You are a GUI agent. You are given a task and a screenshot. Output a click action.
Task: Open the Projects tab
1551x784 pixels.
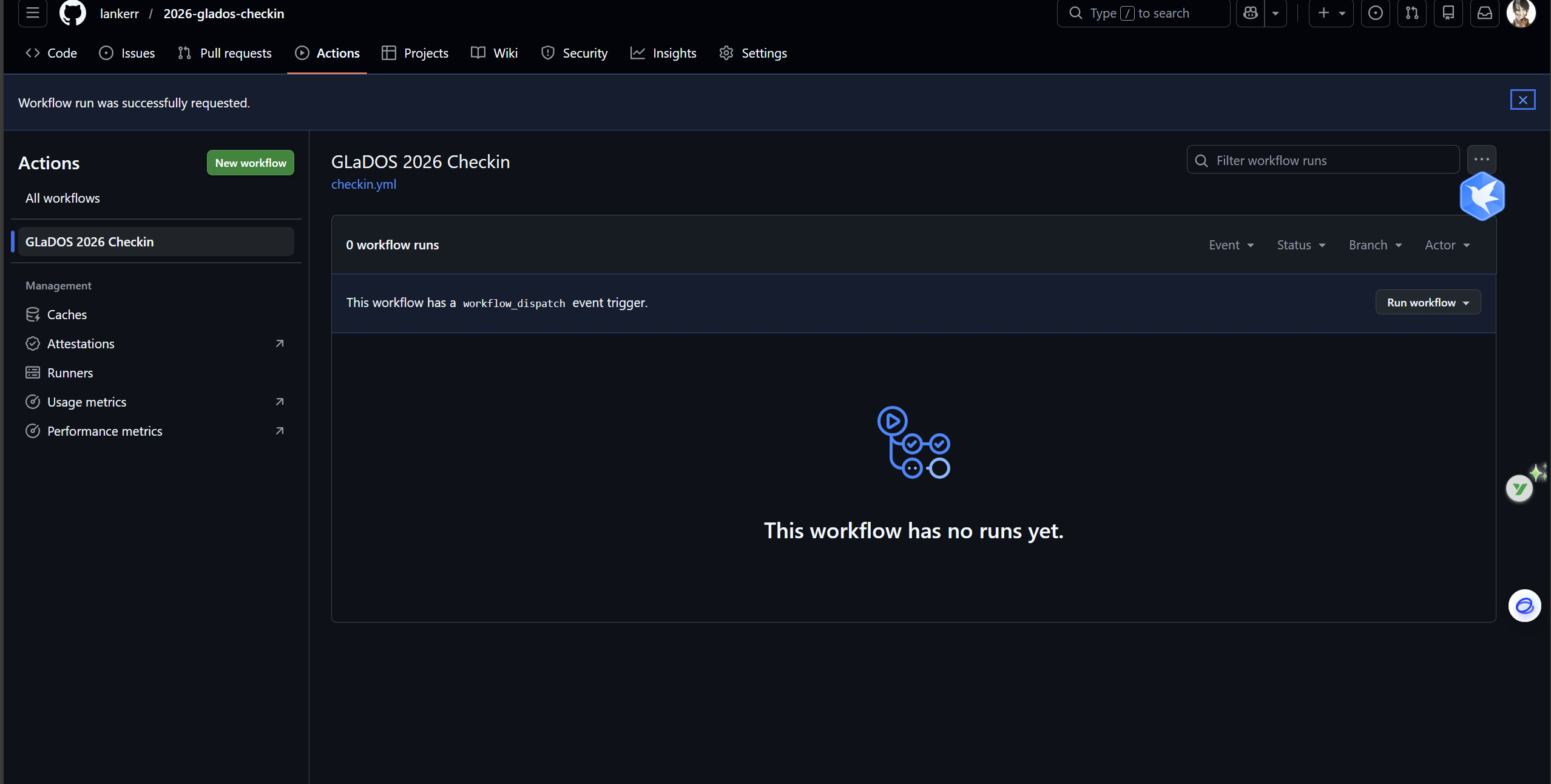coord(415,53)
